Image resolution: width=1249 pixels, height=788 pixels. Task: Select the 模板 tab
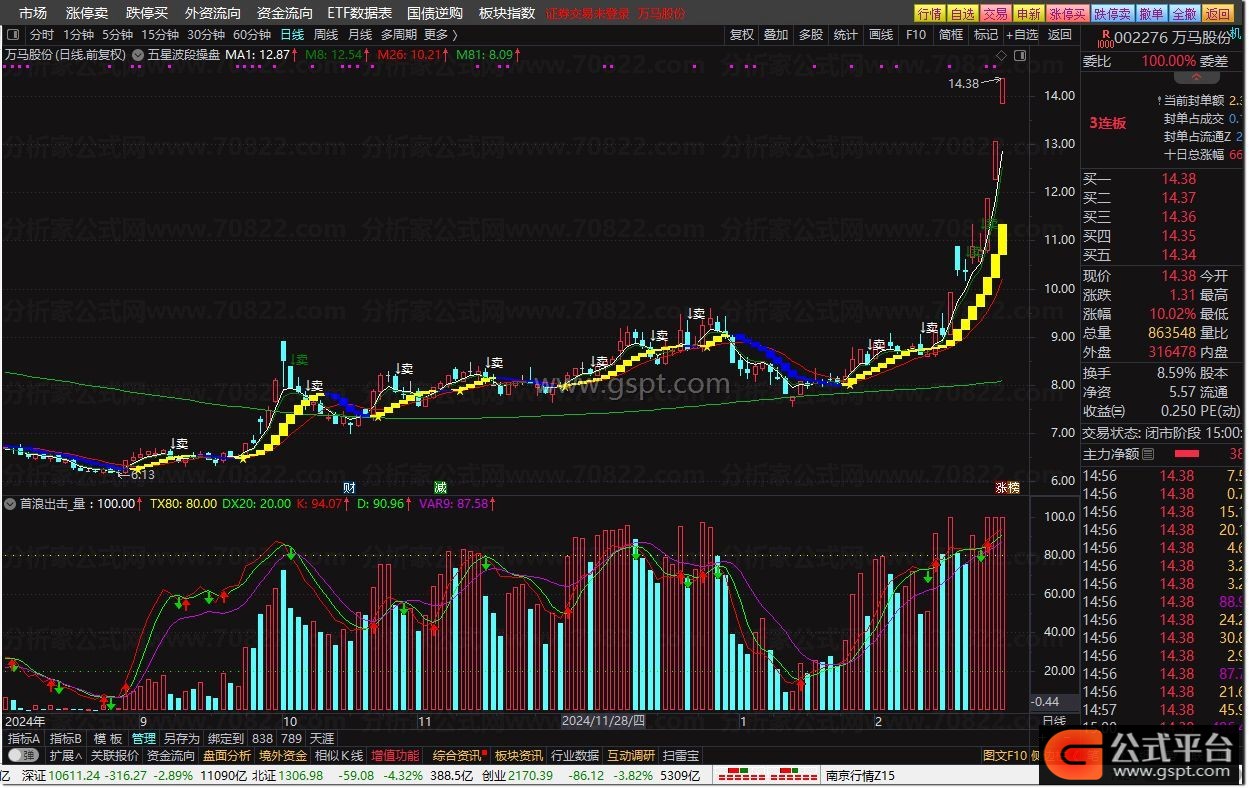click(108, 738)
